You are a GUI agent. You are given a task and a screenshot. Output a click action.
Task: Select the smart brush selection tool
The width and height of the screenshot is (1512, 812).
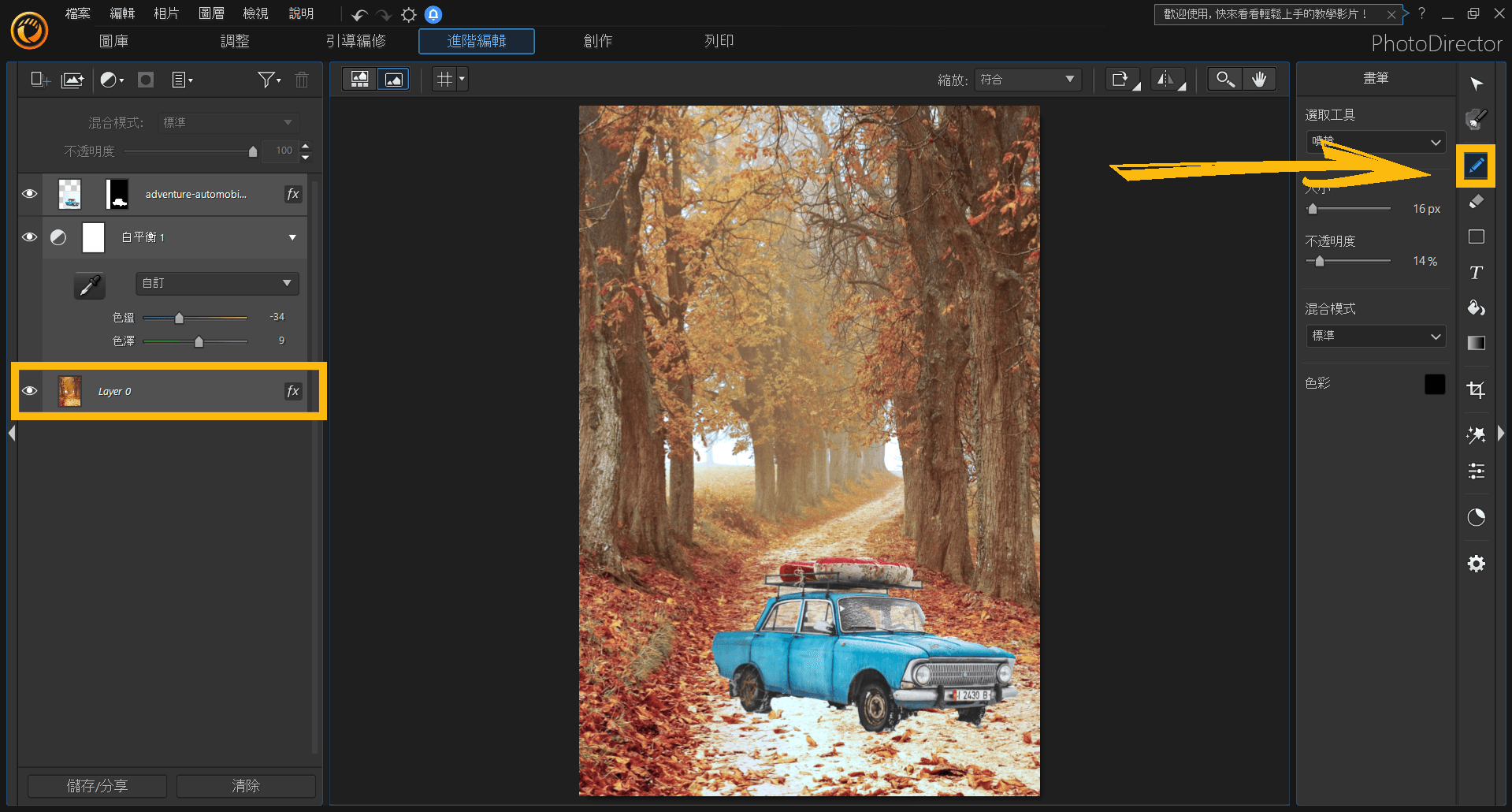pyautogui.click(x=1477, y=119)
